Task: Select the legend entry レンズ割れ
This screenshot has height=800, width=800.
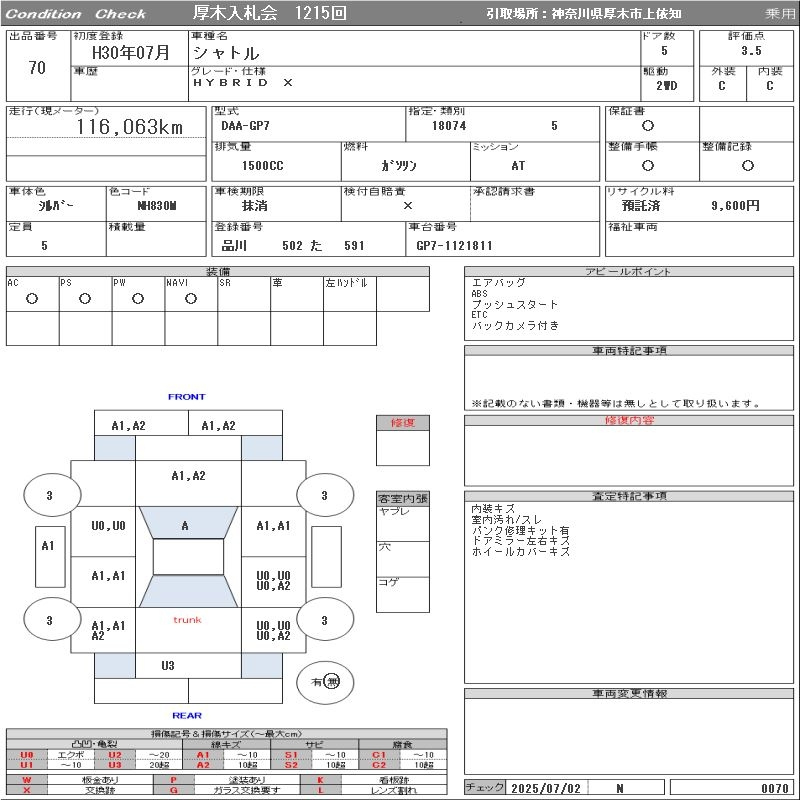Action: coord(393,790)
